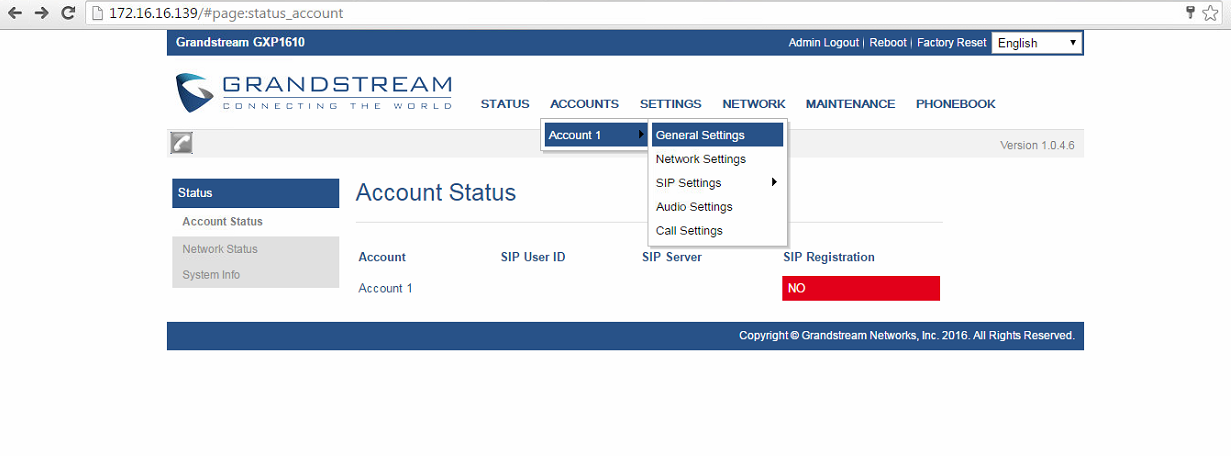Click the SIP User ID column header
This screenshot has width=1231, height=456.
pyautogui.click(x=533, y=257)
